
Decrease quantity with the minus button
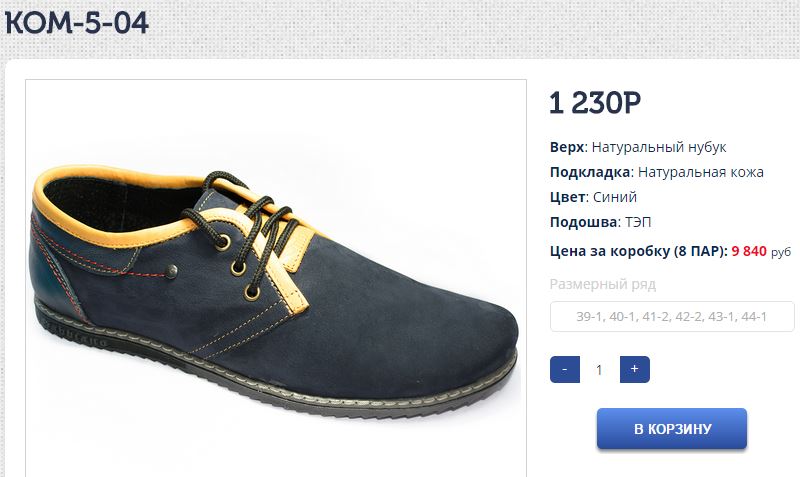565,369
